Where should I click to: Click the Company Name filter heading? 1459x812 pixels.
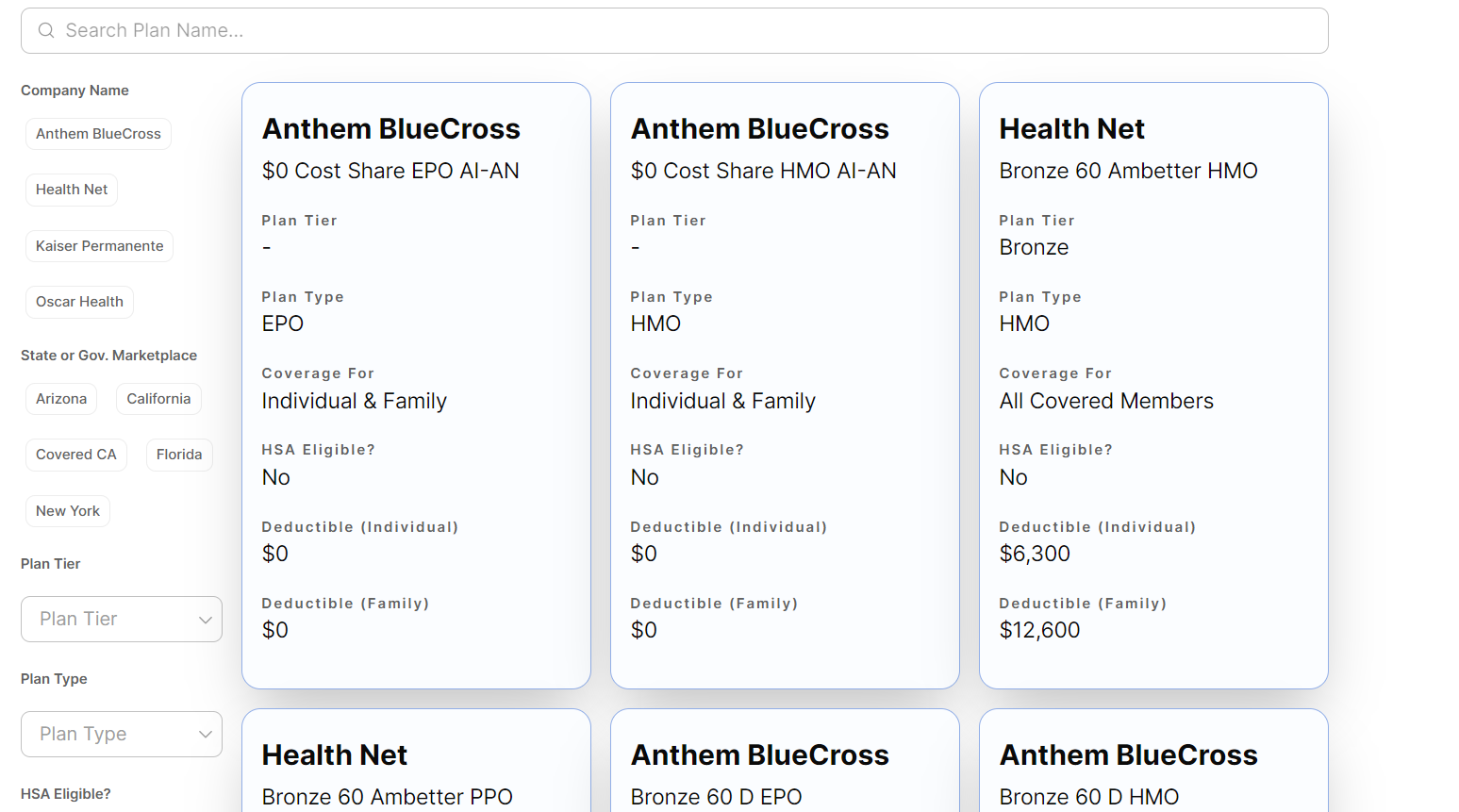click(75, 91)
